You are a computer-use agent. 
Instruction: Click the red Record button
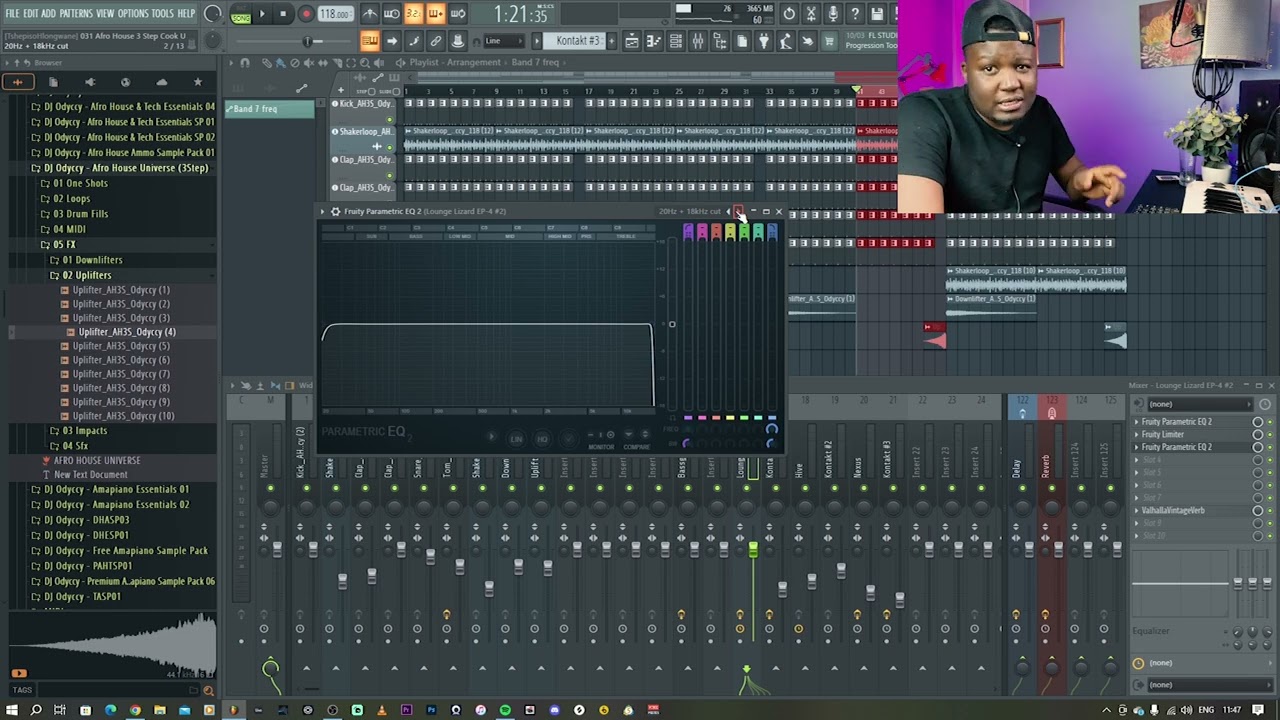coord(307,14)
